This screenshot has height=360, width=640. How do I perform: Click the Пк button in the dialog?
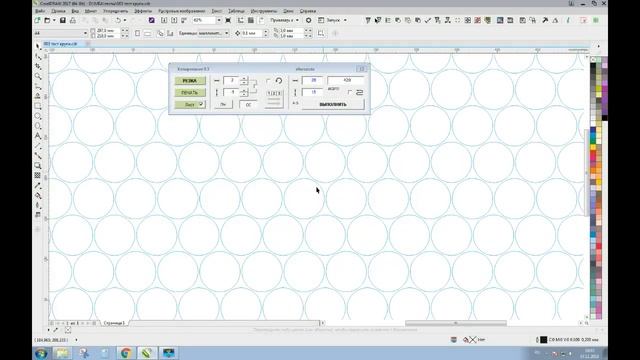tap(223, 104)
